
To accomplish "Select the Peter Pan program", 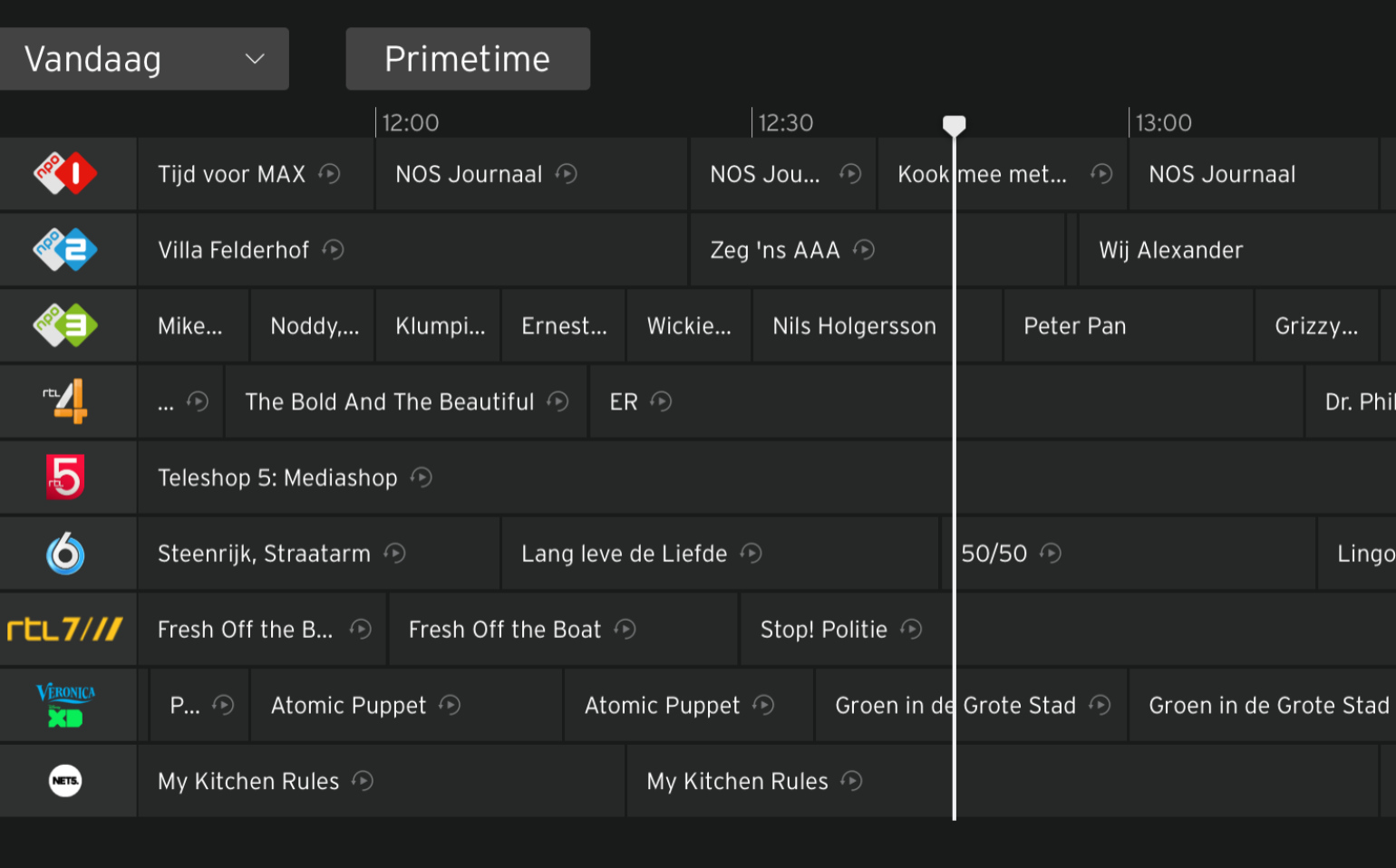I will (1075, 325).
